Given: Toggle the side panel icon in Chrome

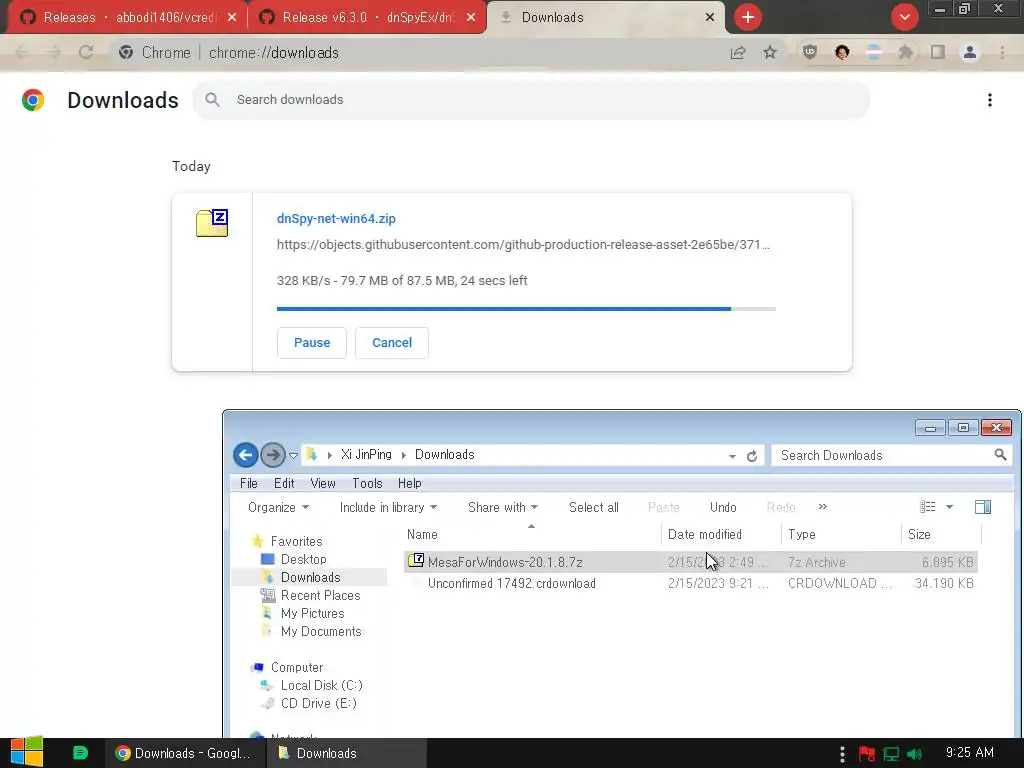Looking at the screenshot, I should pos(938,53).
